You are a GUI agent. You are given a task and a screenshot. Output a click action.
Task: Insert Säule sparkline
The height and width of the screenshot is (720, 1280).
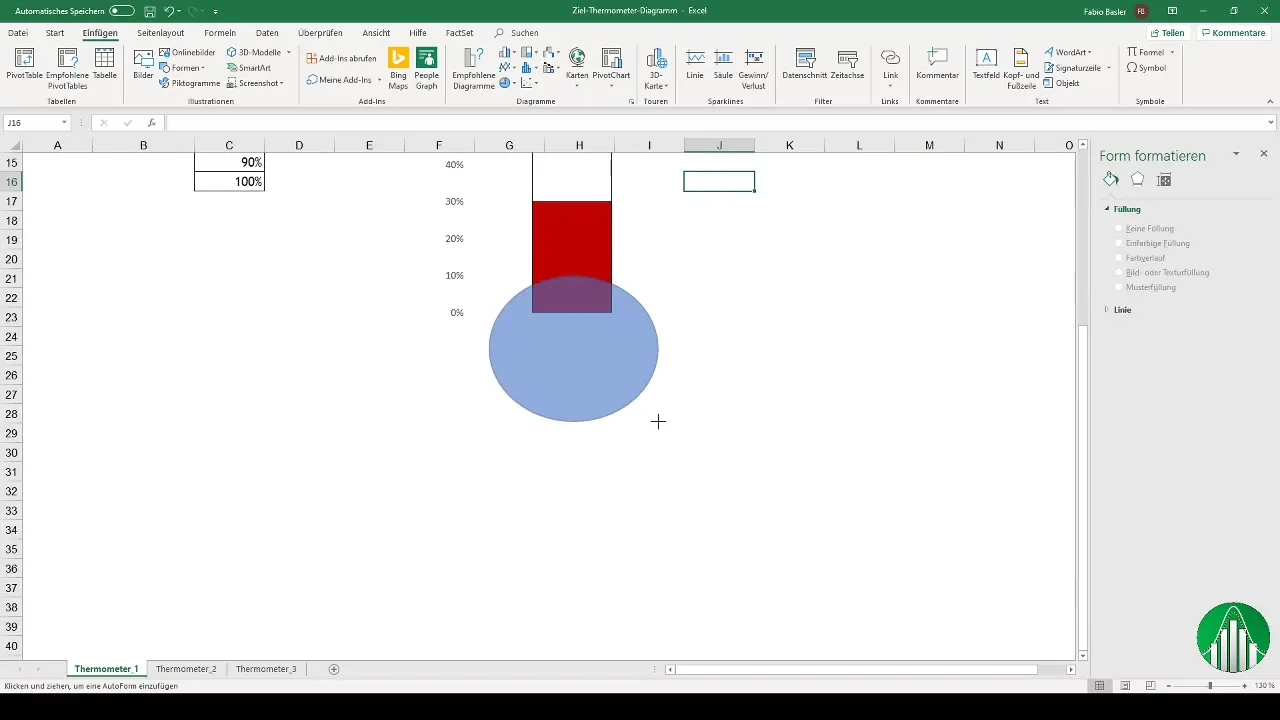point(723,64)
